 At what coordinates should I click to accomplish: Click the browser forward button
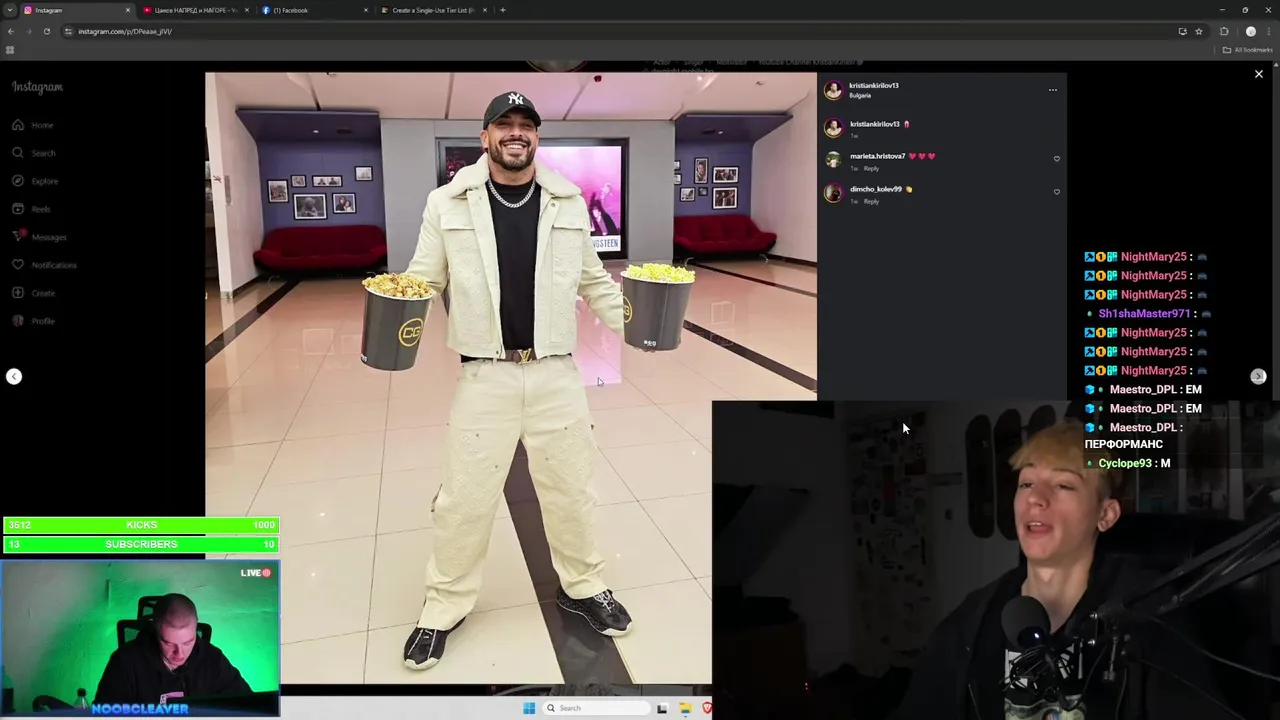(x=28, y=31)
